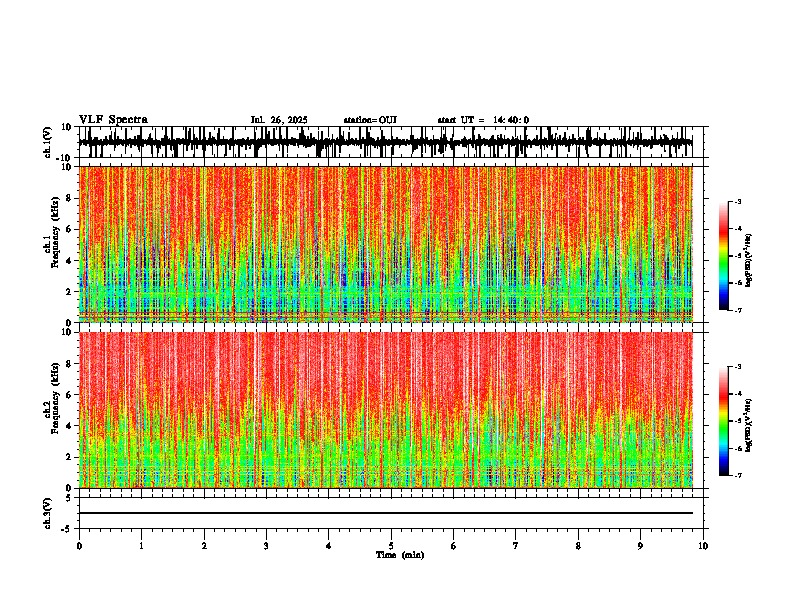Click the "4" tick on ch.2 frequency axis
Image resolution: width=792 pixels, height=612 pixels.
70,426
